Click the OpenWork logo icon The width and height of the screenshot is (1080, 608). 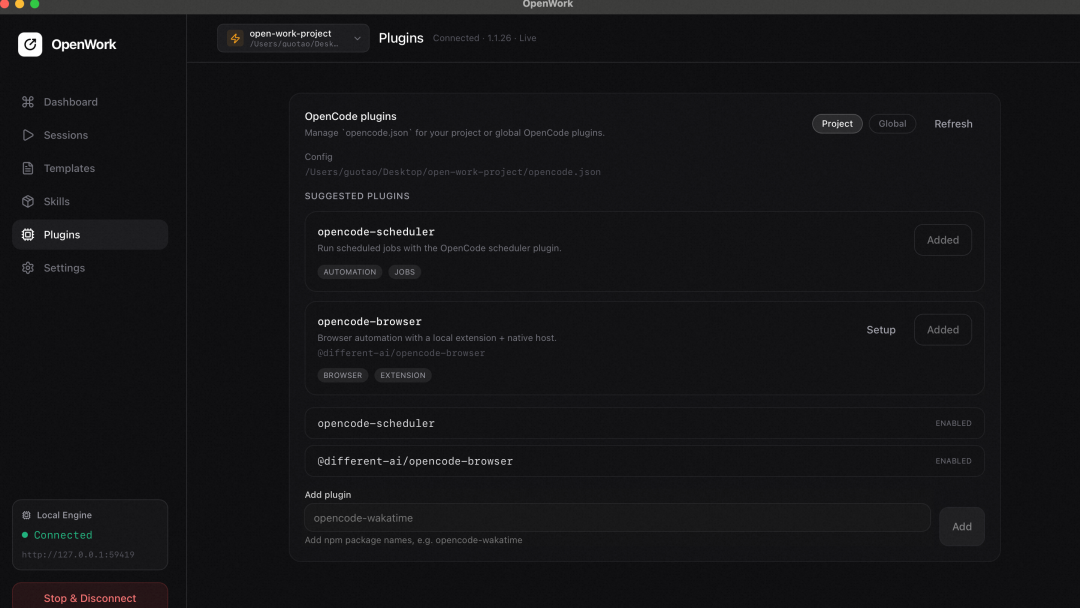point(30,44)
